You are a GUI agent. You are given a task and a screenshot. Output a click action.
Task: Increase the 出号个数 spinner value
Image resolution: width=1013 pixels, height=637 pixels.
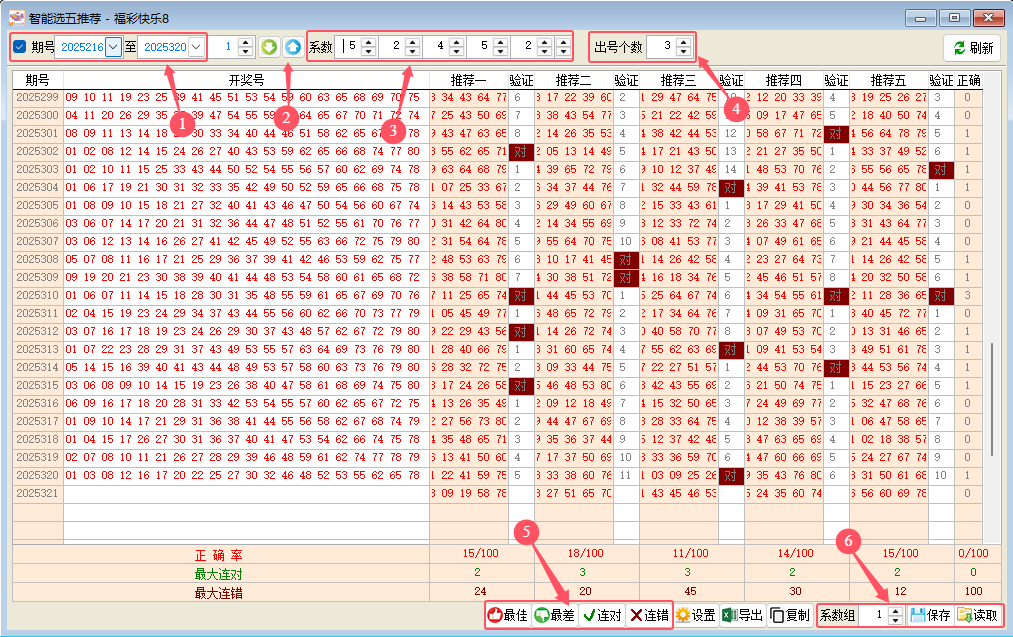click(x=683, y=42)
